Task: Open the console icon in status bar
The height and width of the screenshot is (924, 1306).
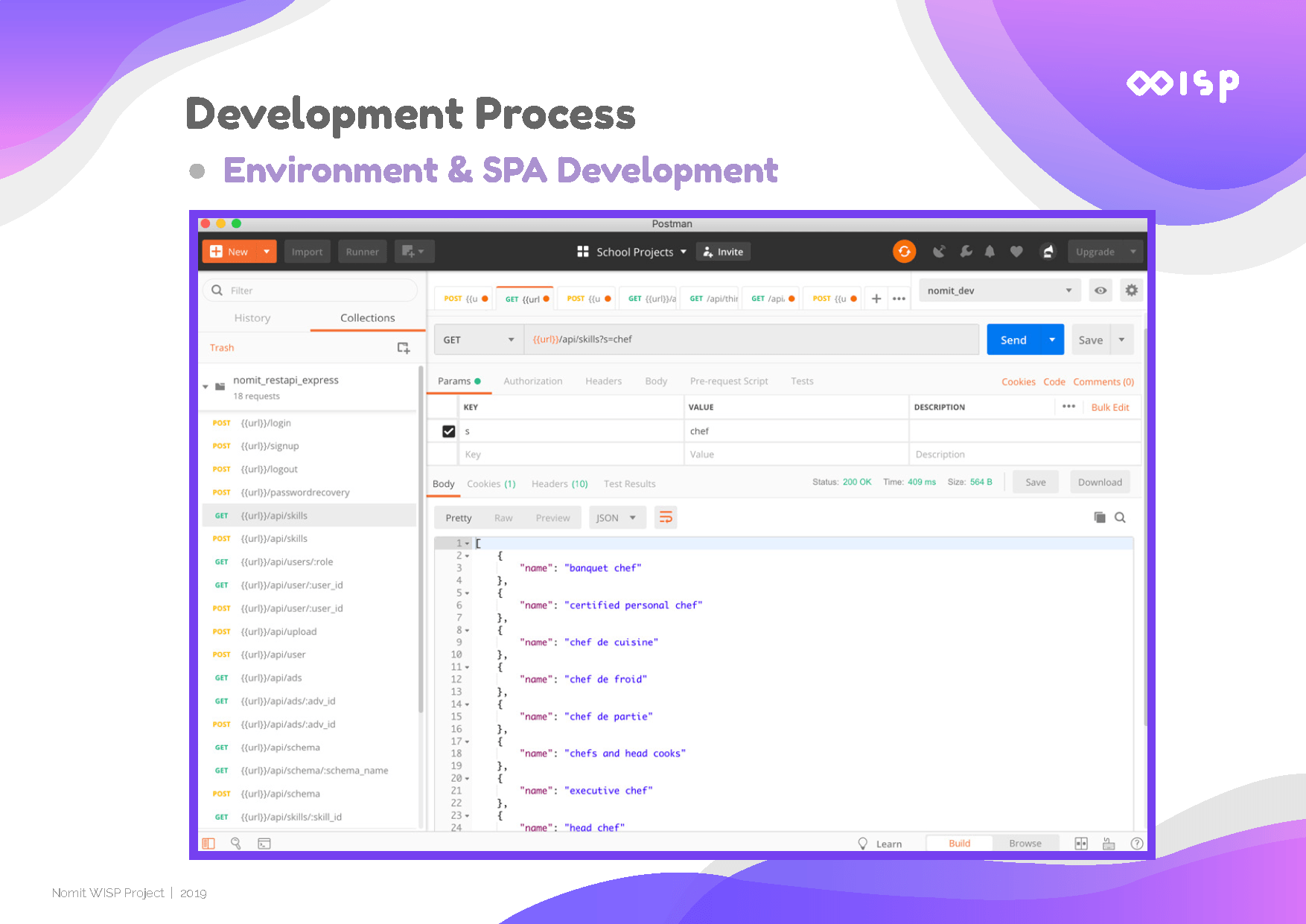Action: click(x=264, y=844)
